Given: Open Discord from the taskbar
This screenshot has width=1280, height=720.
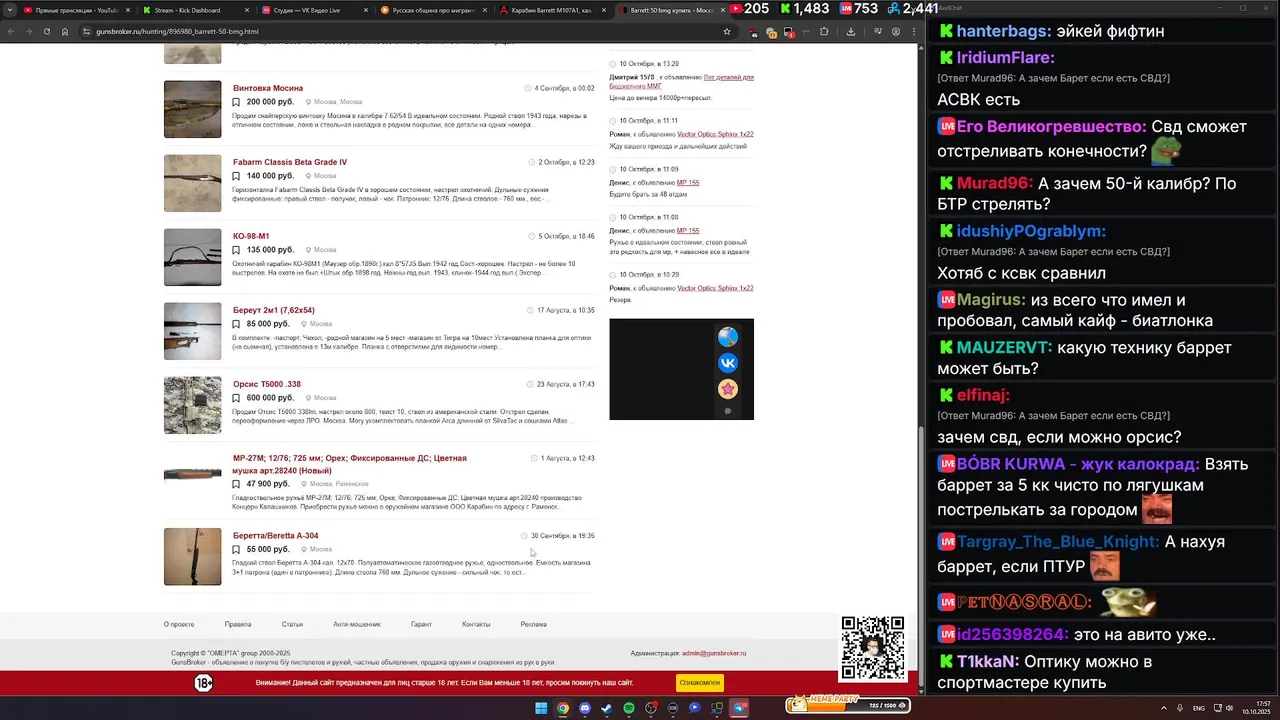Looking at the screenshot, I should point(585,708).
